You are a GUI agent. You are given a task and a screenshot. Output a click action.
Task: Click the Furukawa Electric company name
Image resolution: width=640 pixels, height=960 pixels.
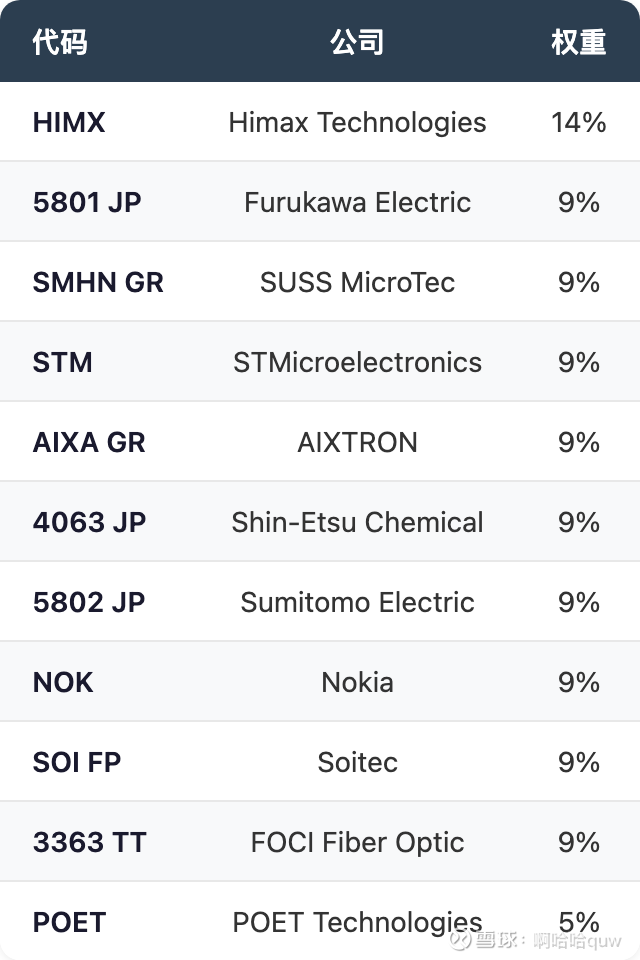click(x=357, y=202)
